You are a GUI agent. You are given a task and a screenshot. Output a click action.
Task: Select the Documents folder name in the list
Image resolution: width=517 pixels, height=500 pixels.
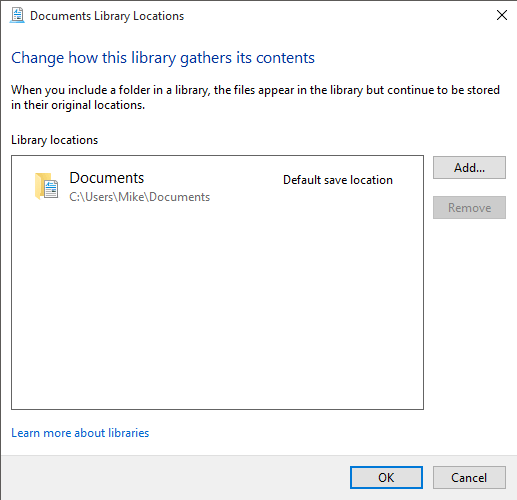click(107, 178)
